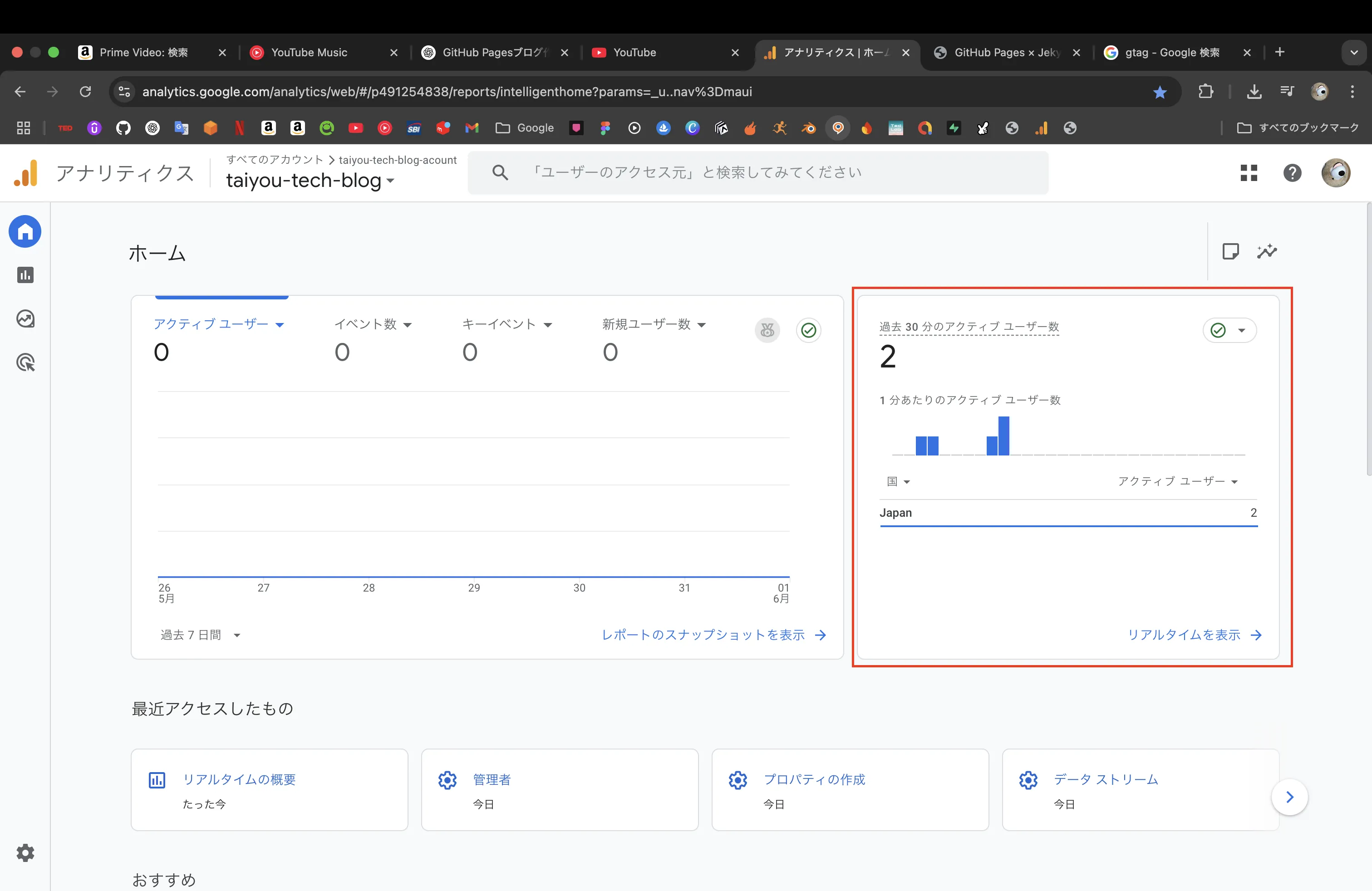Viewport: 1372px width, 891px height.
Task: Click the green data-quality checkmark on the metrics card
Action: [808, 330]
